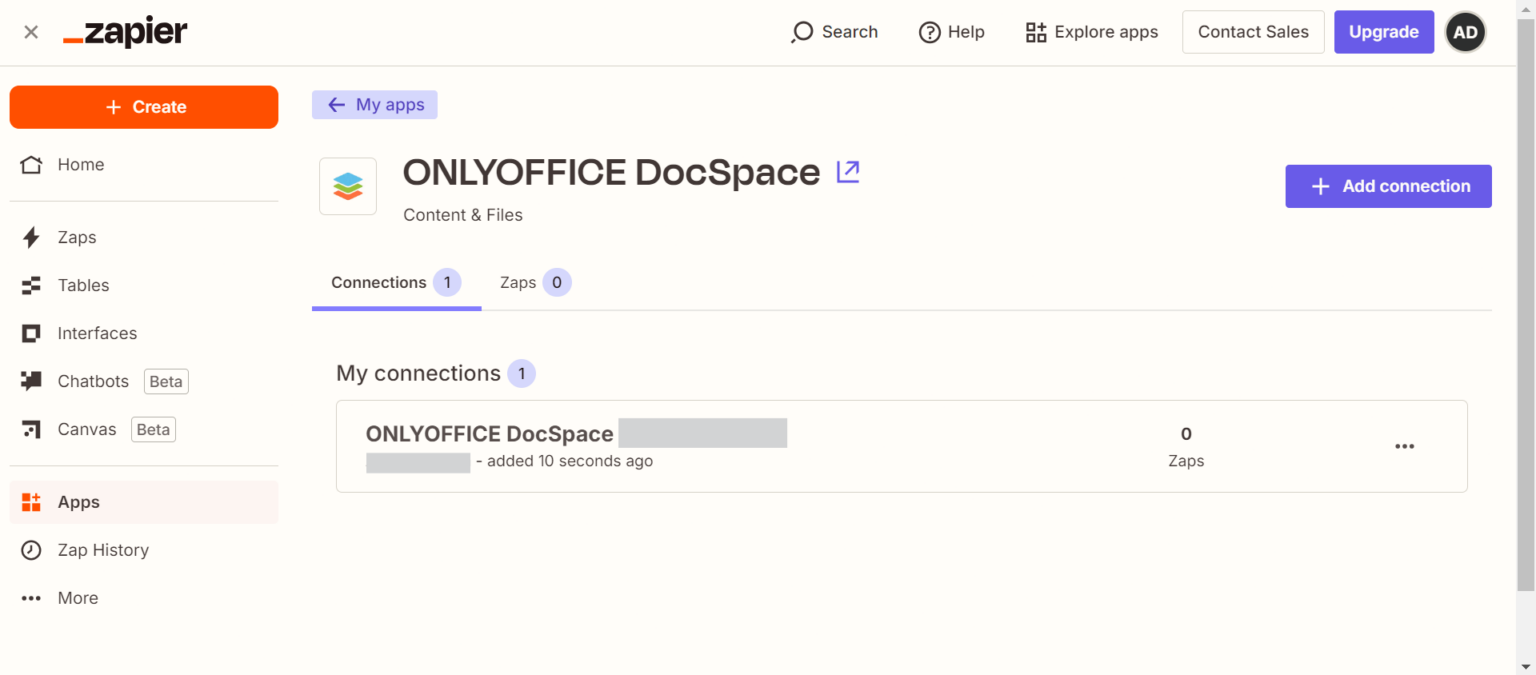Click the Zapier logo
Viewport: 1536px width, 675px height.
pos(124,32)
